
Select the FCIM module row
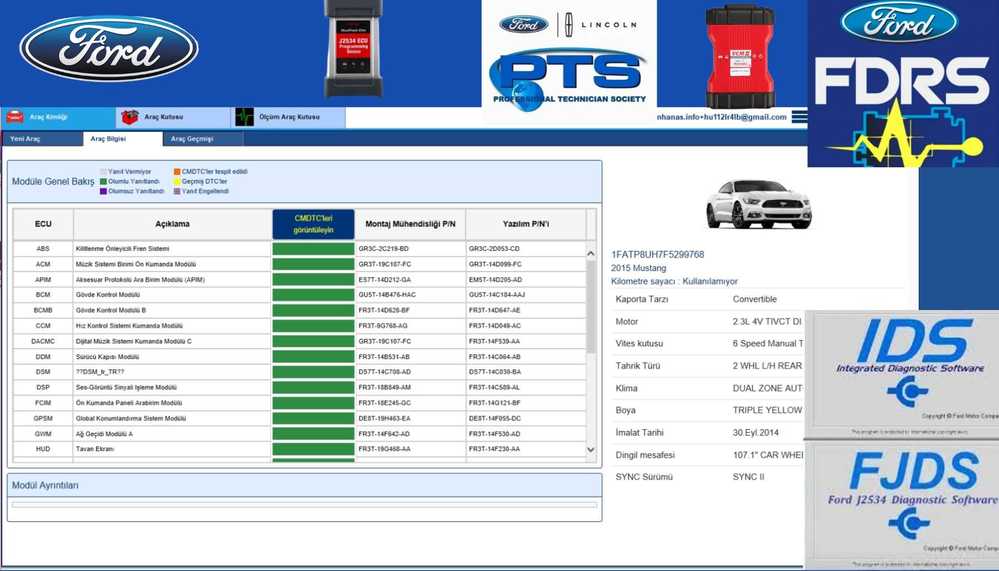299,403
